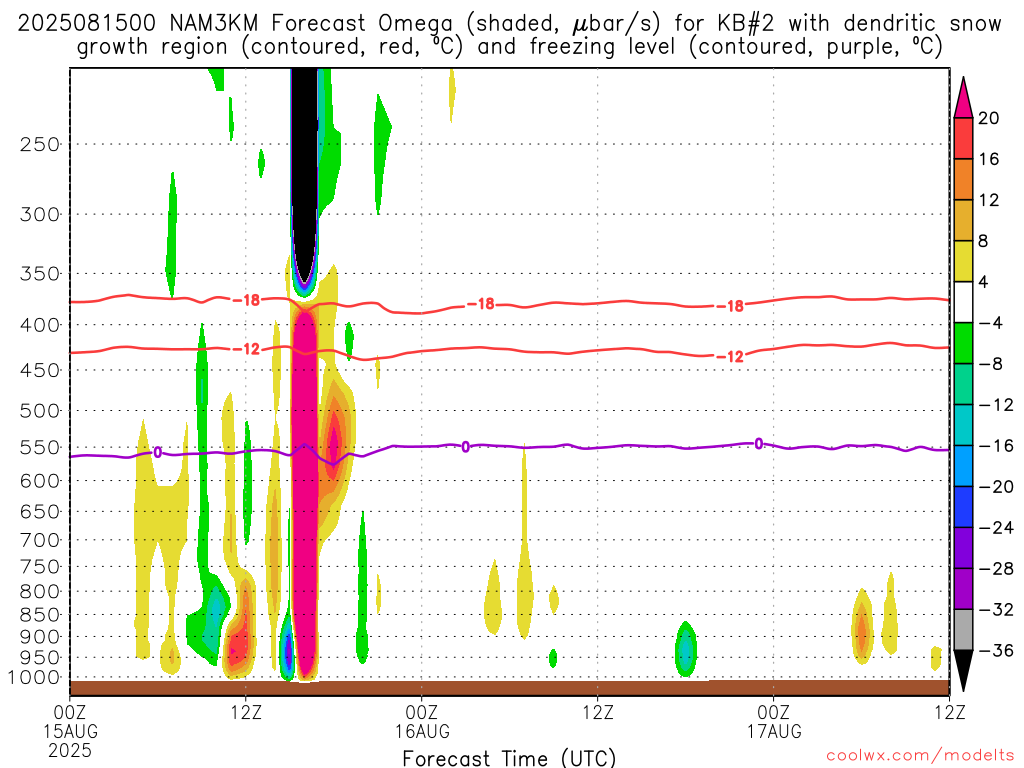Click the colorbar value label -36

pyautogui.click(x=996, y=650)
